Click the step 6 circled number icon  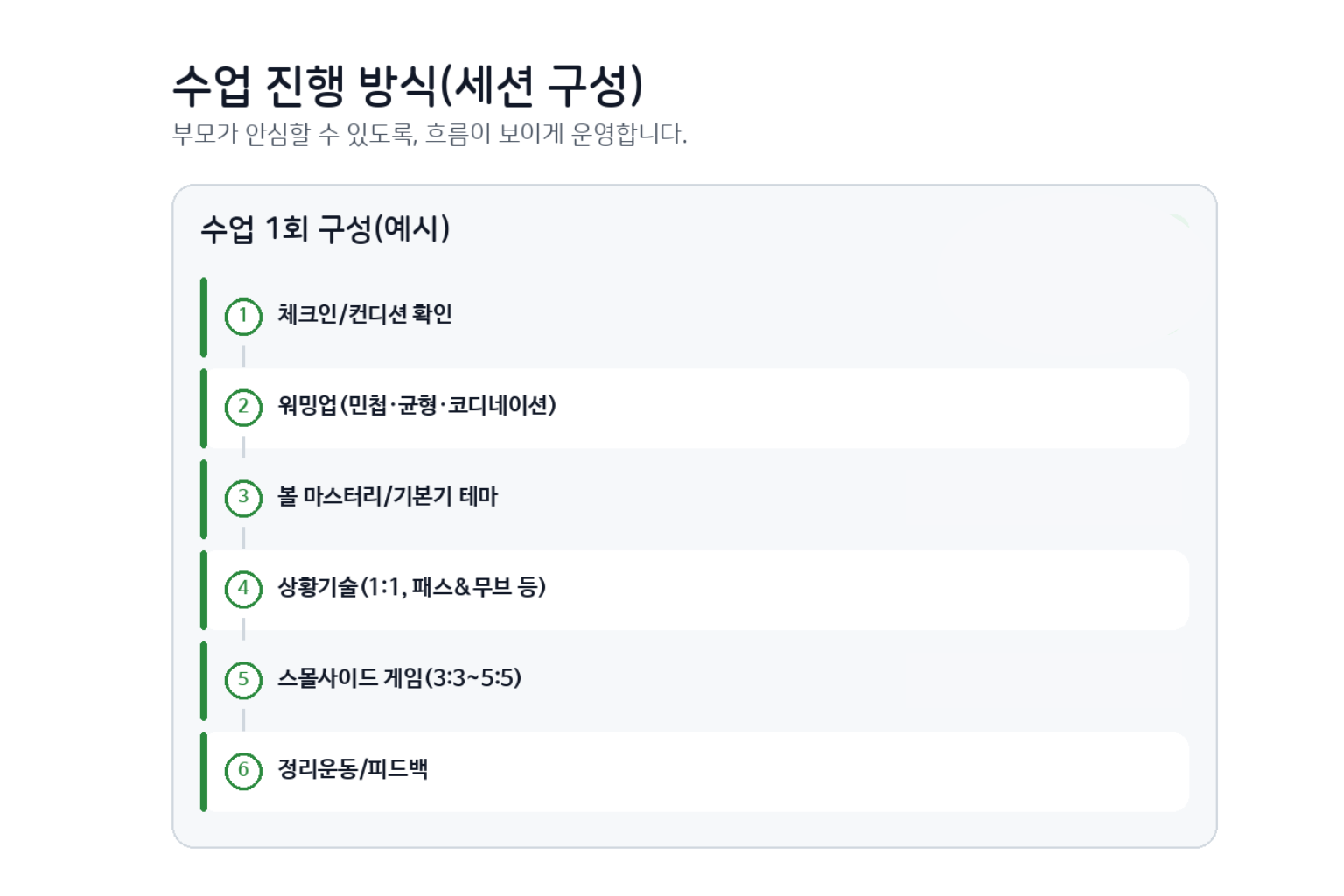click(243, 771)
